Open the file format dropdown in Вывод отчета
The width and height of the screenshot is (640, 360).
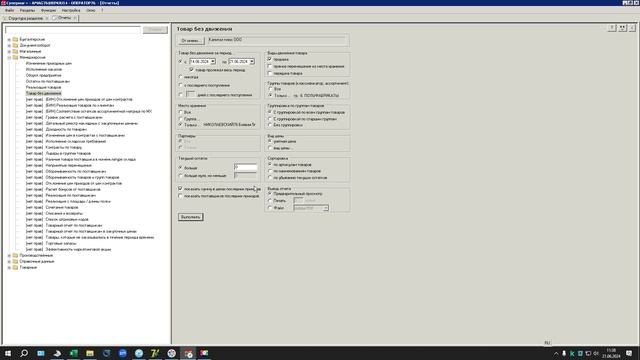pyautogui.click(x=326, y=208)
